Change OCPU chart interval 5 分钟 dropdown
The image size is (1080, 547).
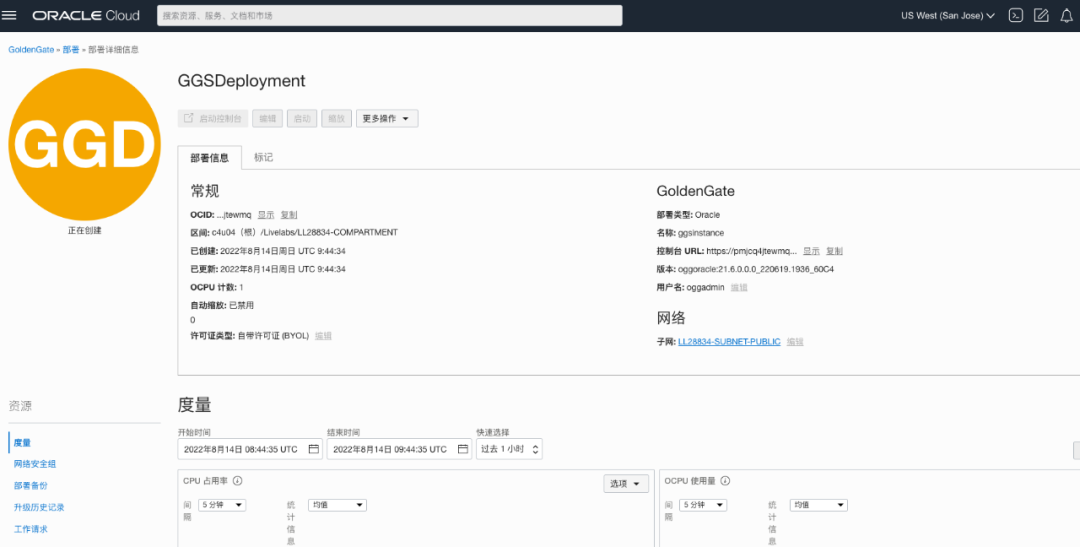(703, 505)
